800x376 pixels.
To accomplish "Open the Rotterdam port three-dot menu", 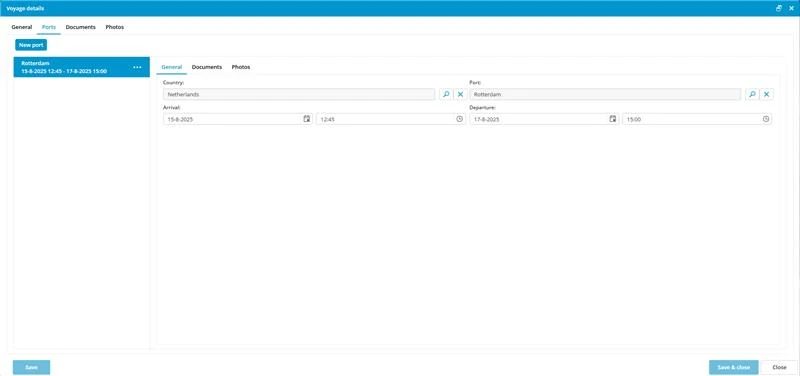I will point(137,67).
